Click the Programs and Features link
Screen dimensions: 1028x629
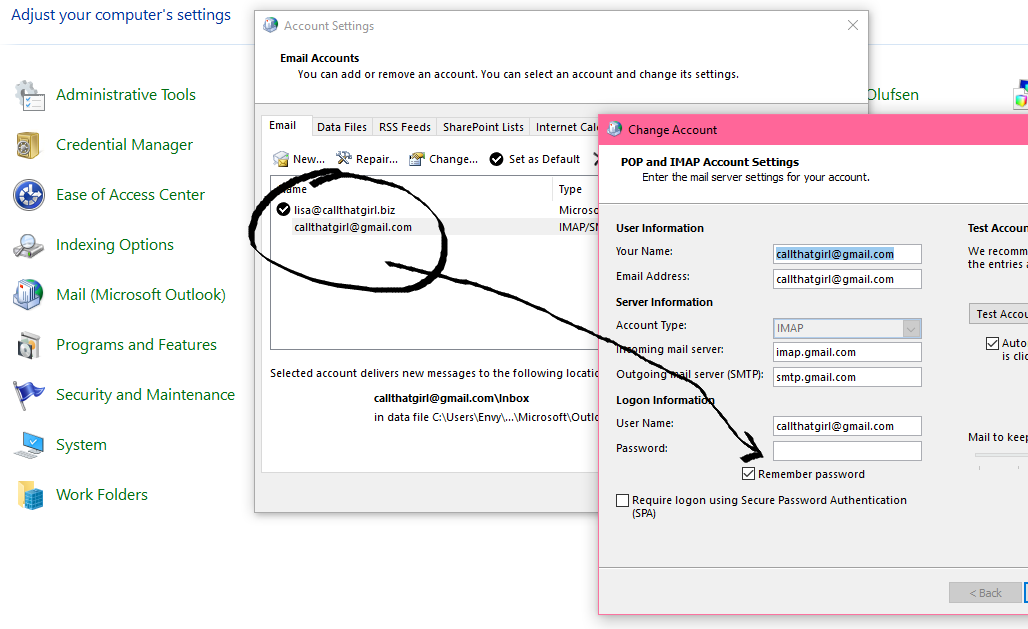[x=136, y=345]
